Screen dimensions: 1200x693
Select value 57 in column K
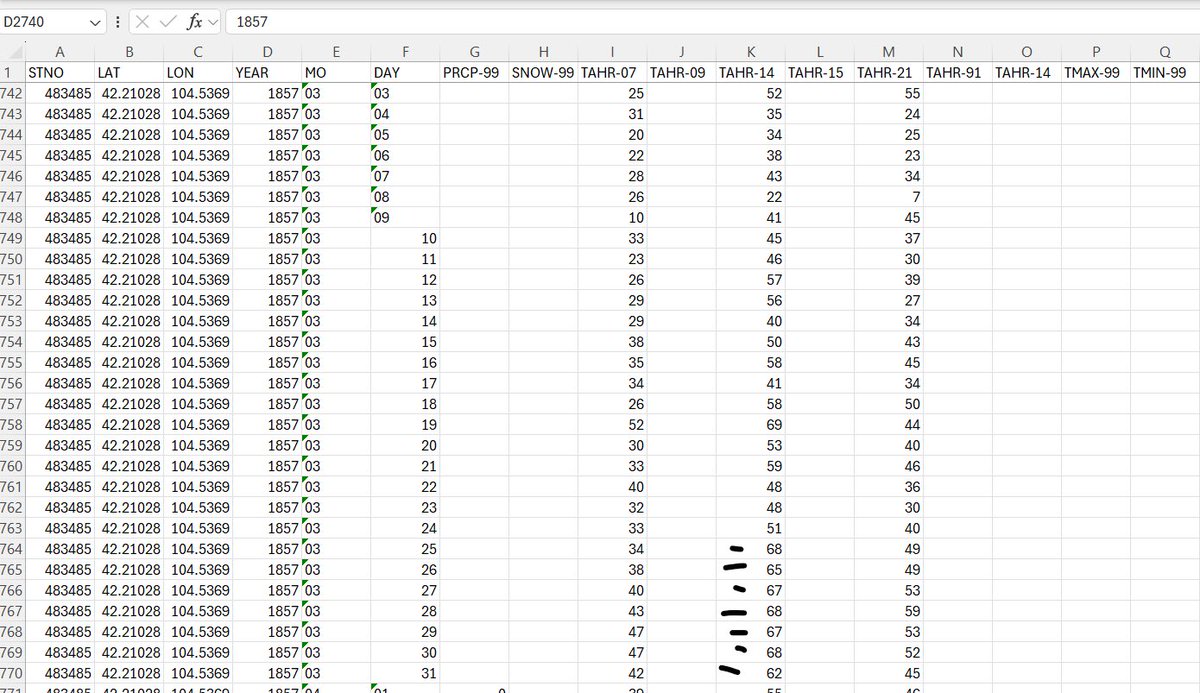[750, 280]
